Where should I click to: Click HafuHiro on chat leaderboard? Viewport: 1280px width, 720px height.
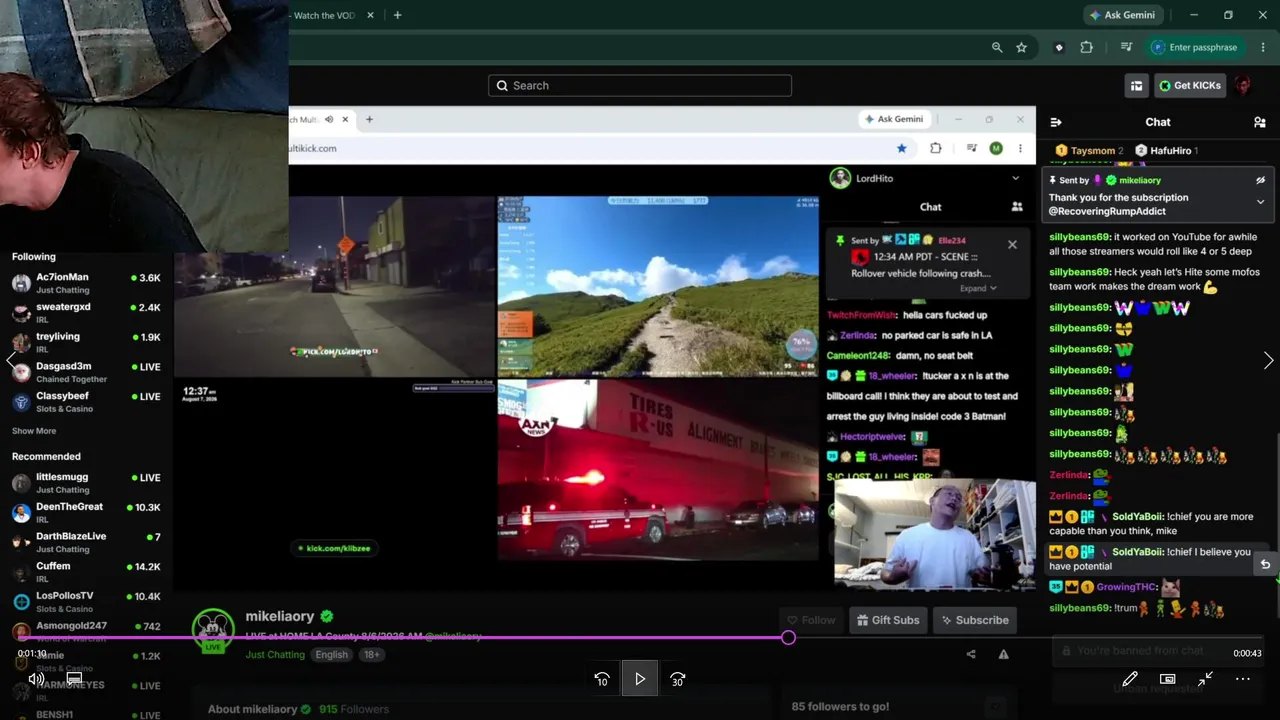(1166, 151)
